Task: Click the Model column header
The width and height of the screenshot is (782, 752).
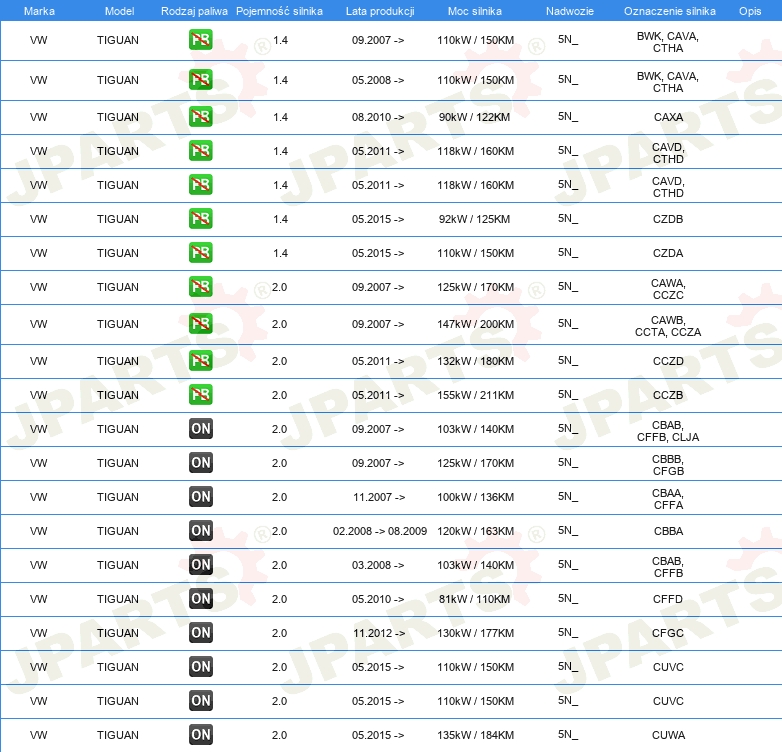Action: 119,11
